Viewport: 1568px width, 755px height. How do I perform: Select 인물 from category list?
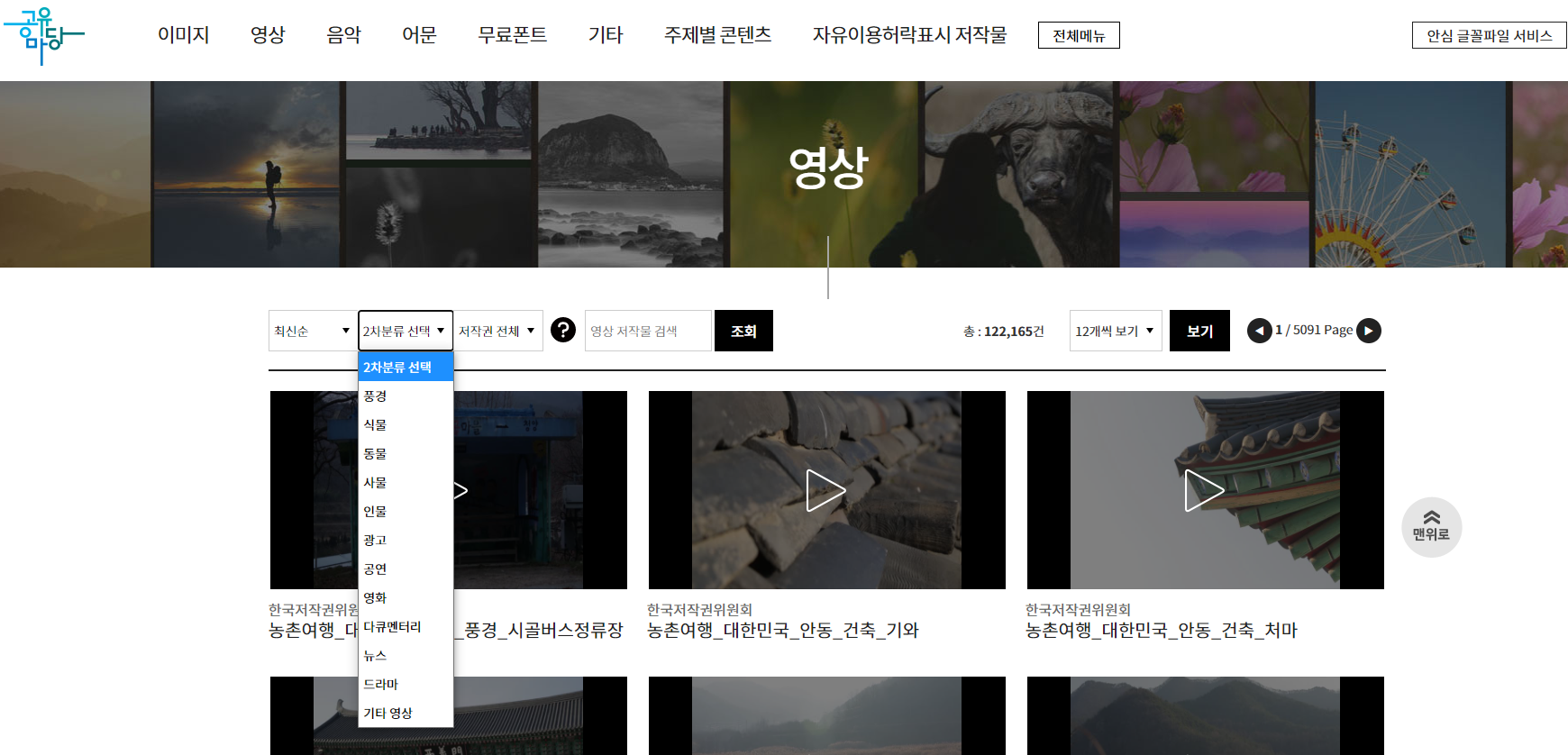[x=406, y=511]
